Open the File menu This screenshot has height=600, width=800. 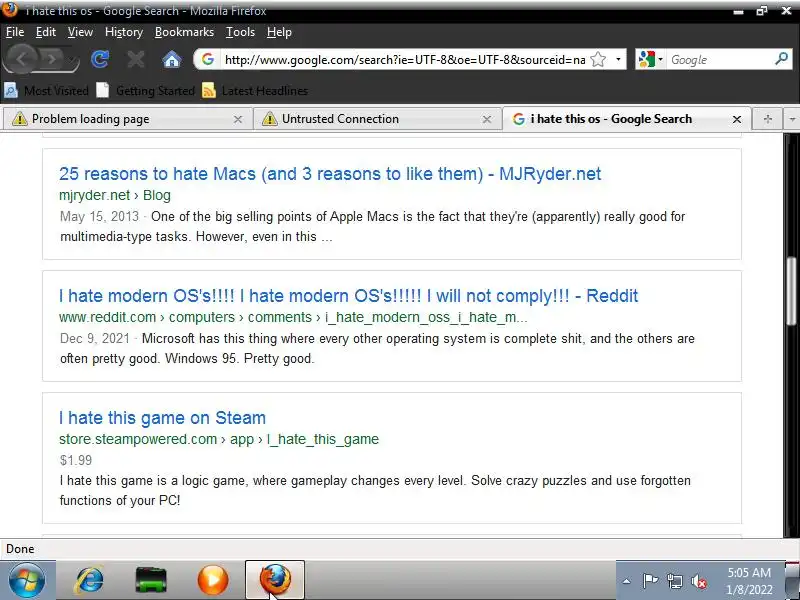point(15,32)
